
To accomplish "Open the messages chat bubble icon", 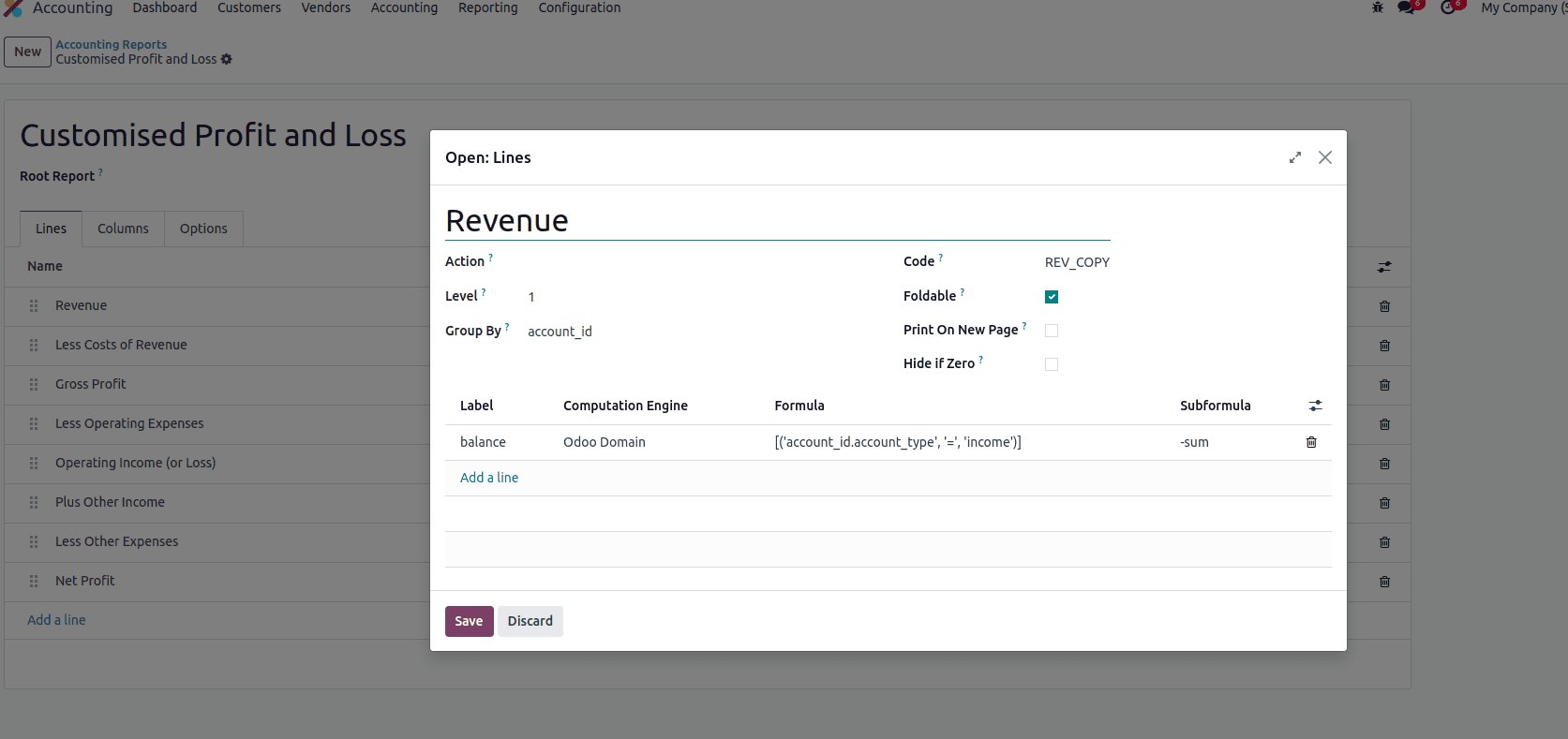I will 1408,7.
